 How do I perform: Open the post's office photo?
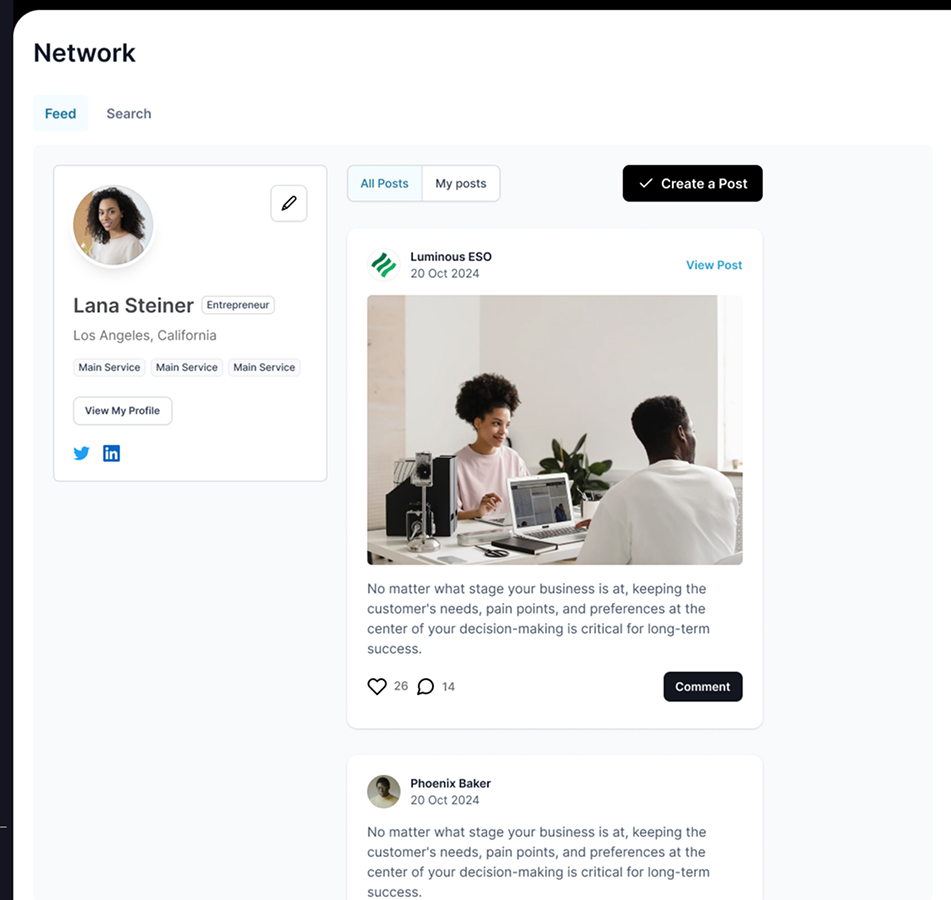554,430
